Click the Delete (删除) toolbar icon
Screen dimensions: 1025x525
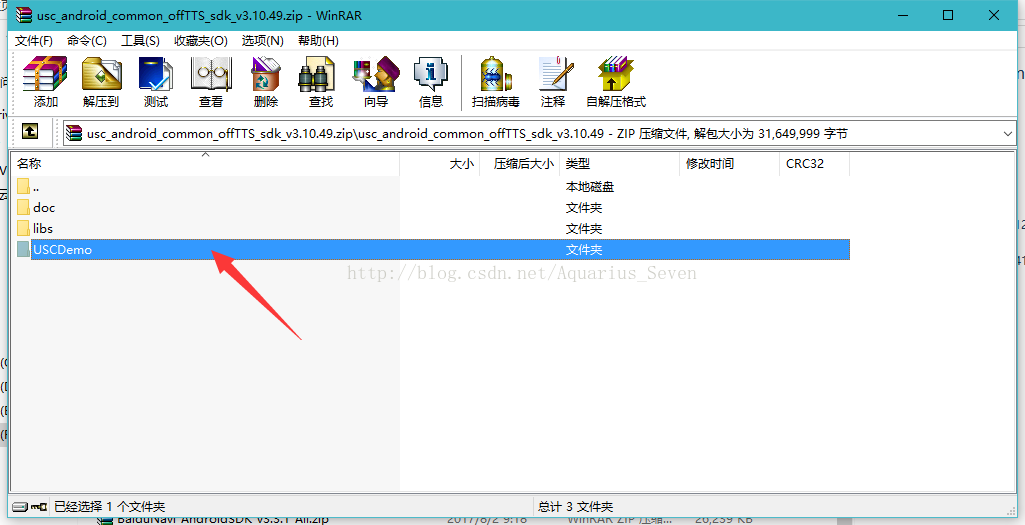[265, 82]
